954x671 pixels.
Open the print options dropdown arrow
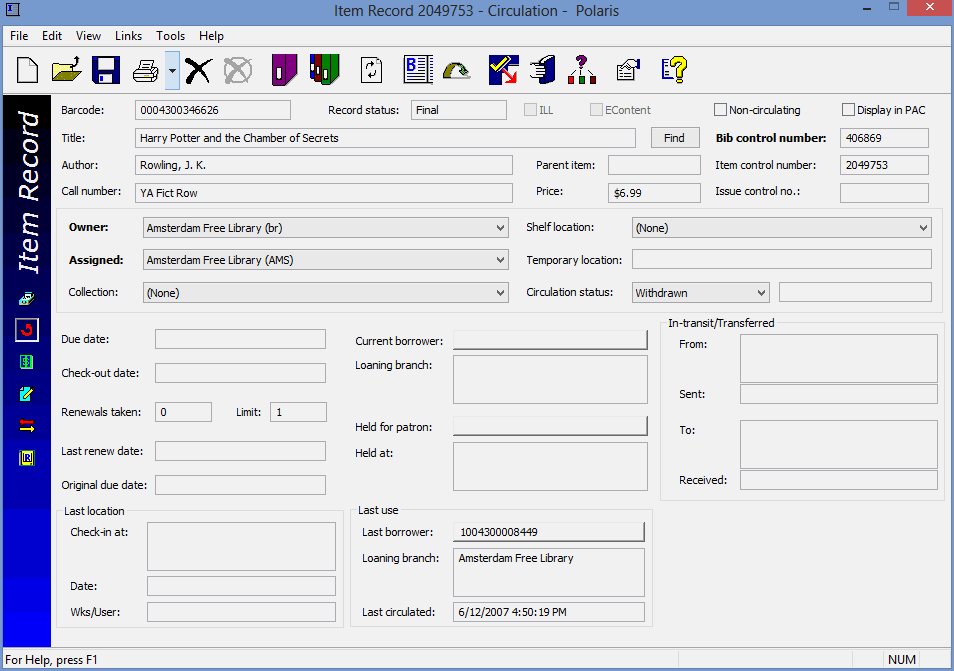pyautogui.click(x=172, y=70)
